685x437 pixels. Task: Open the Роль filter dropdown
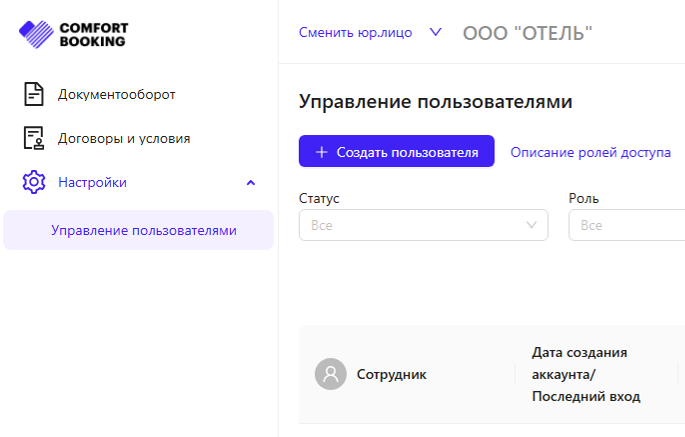coord(625,225)
